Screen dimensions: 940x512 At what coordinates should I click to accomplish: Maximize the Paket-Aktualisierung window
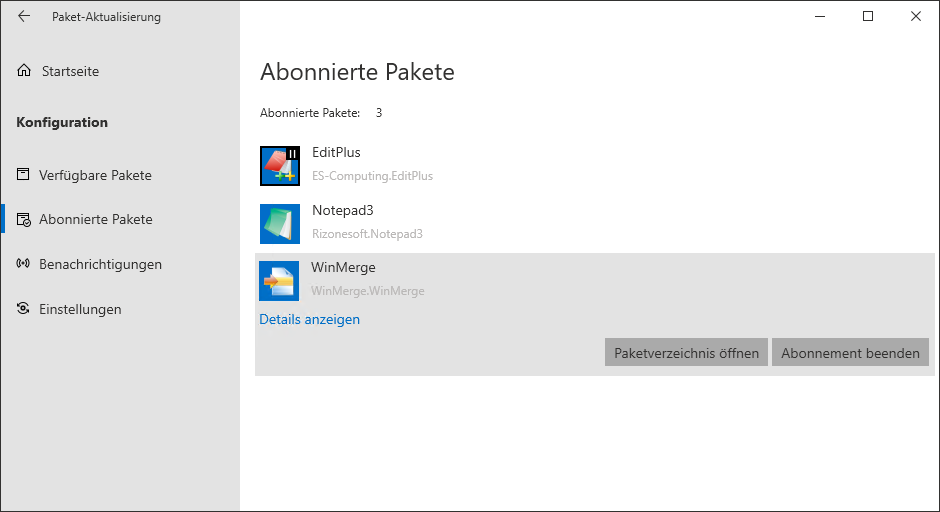click(x=868, y=16)
